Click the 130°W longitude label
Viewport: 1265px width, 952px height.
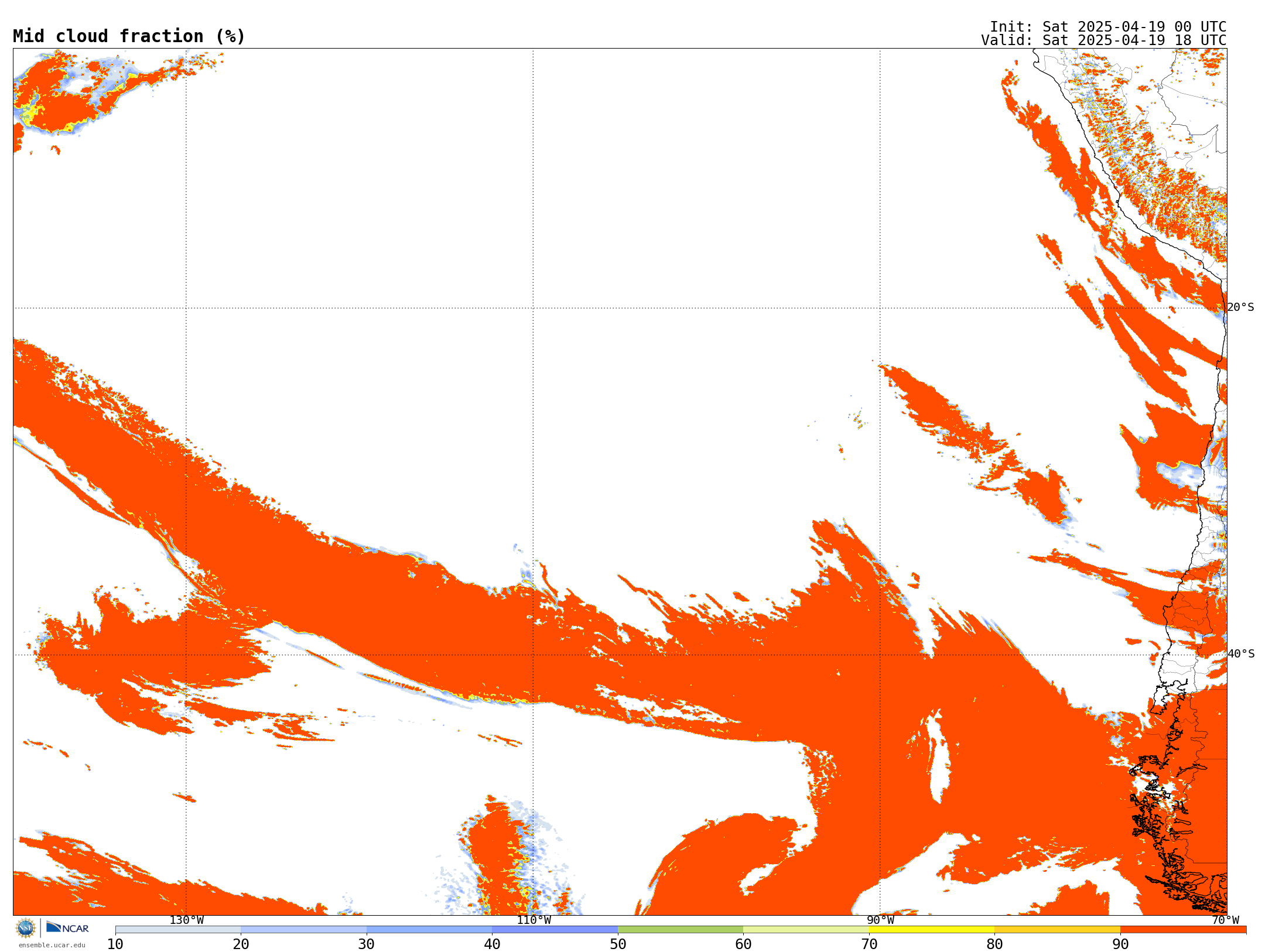[187, 920]
